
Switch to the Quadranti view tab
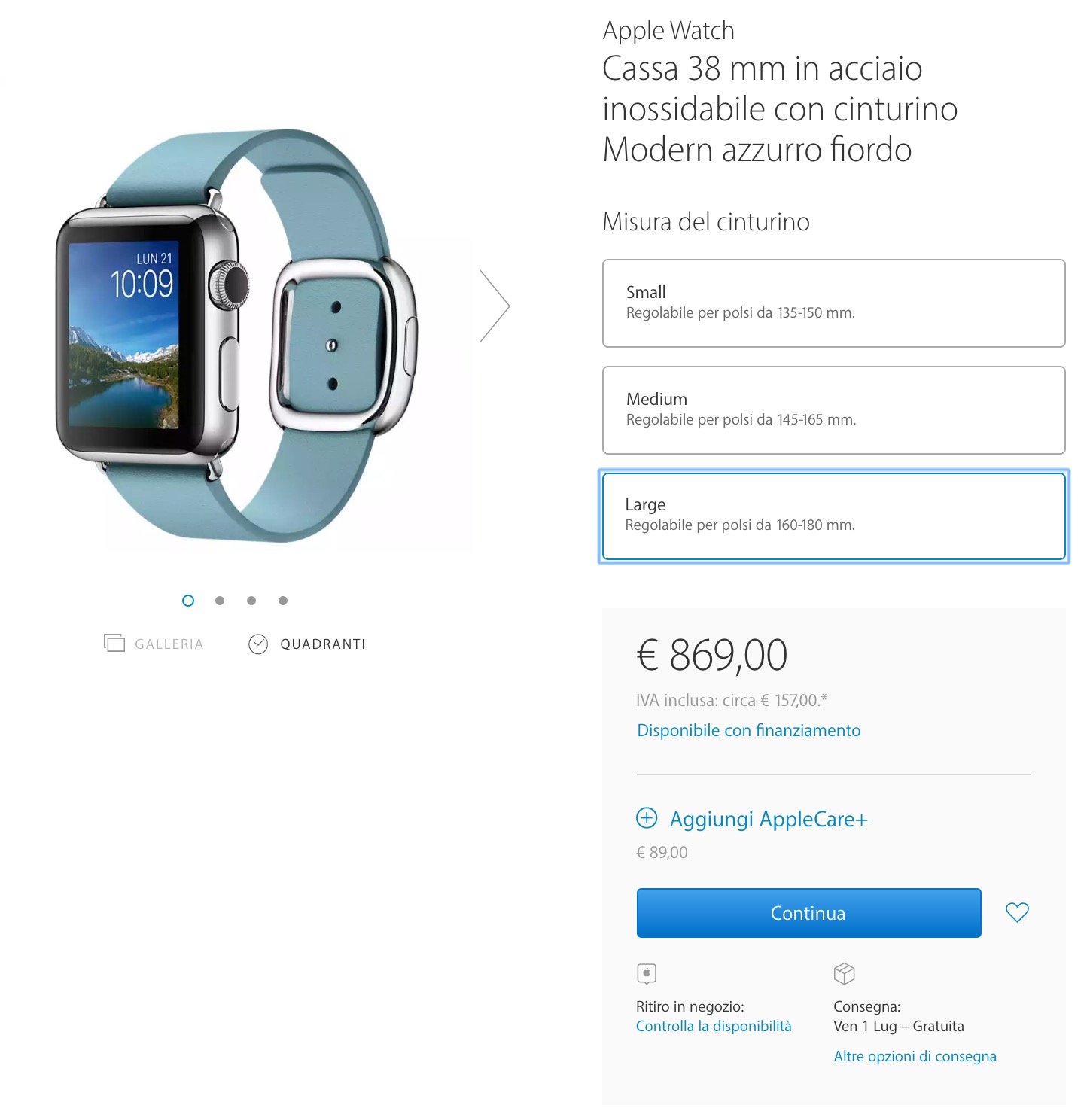[x=307, y=644]
